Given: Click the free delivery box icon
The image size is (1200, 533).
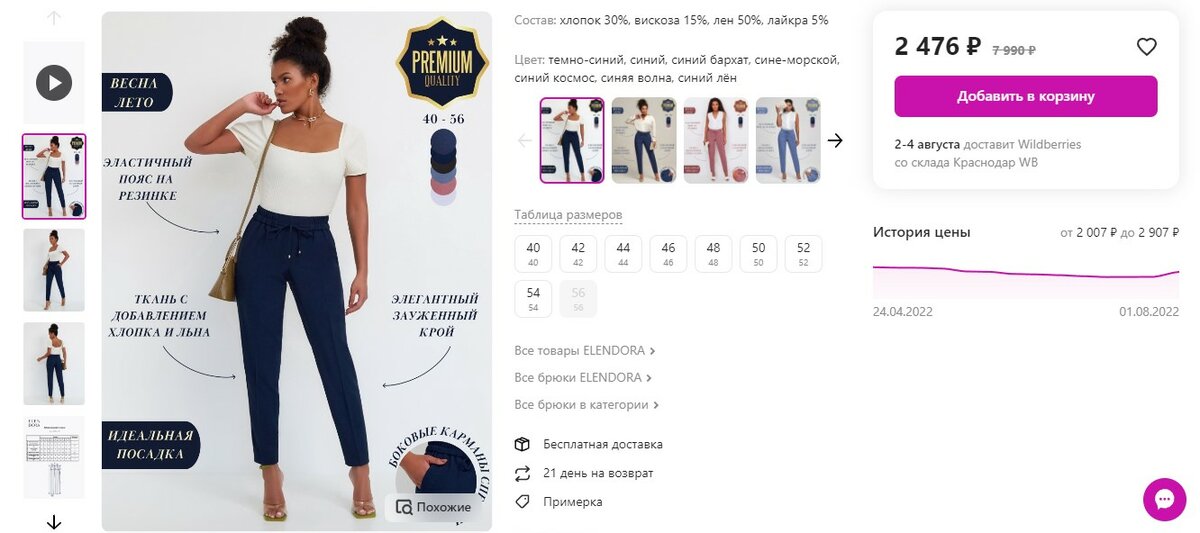Looking at the screenshot, I should 522,444.
